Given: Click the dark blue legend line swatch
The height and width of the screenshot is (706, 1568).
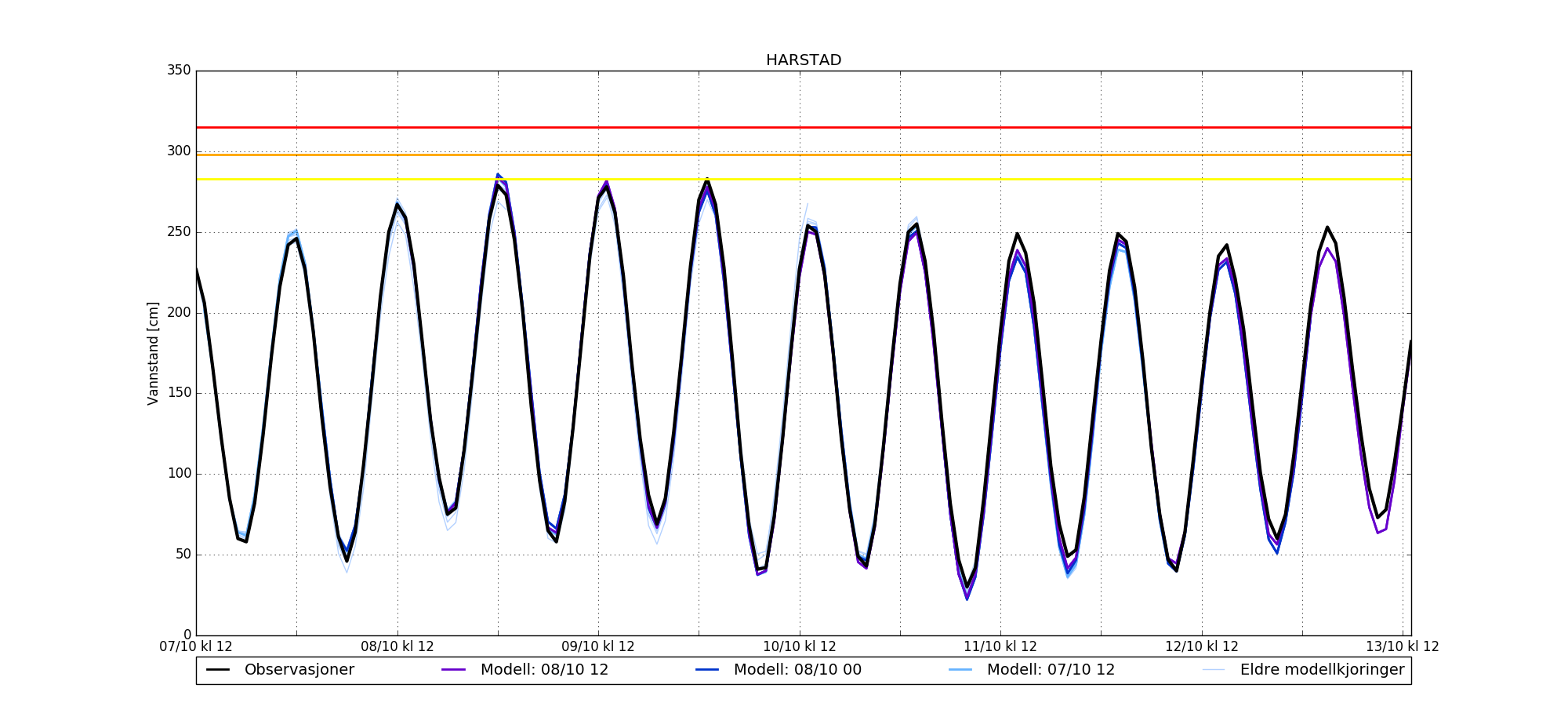Looking at the screenshot, I should click(707, 670).
